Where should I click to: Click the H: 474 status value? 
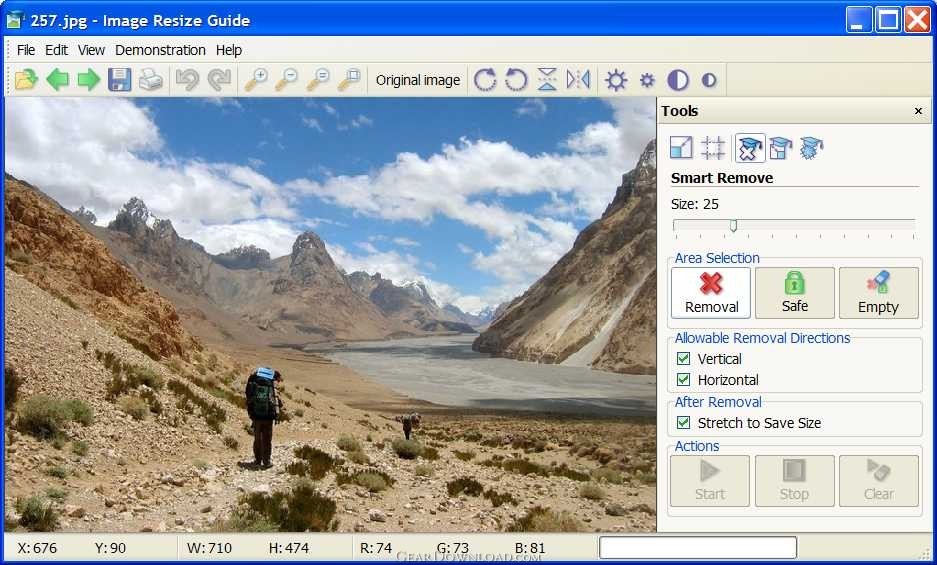pos(289,548)
